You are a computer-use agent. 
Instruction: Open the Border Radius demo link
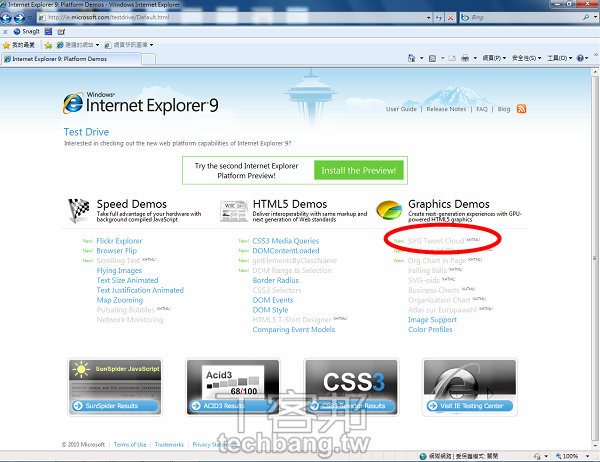pyautogui.click(x=276, y=280)
